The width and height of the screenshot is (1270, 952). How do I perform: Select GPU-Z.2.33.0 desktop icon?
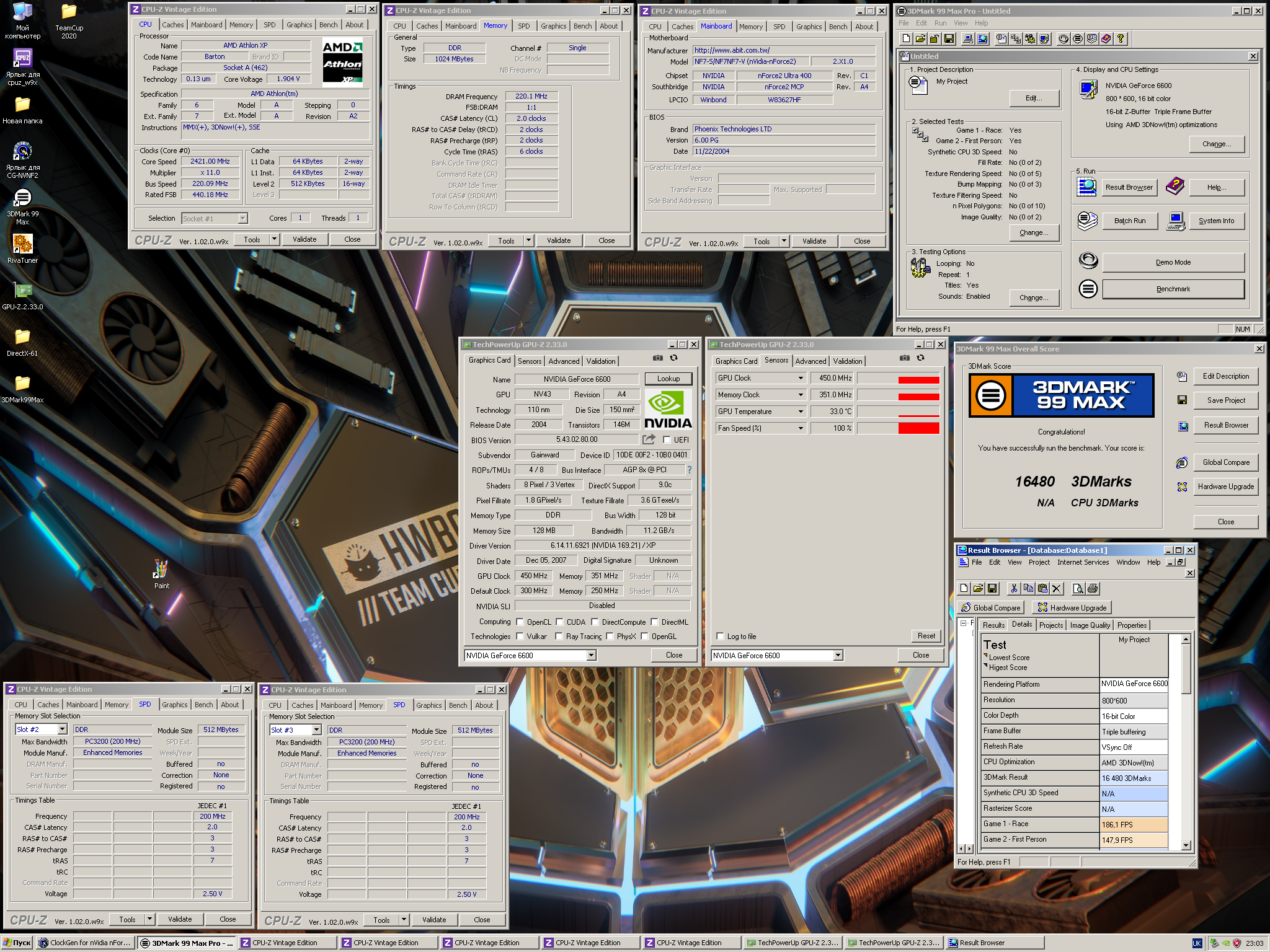[x=22, y=295]
